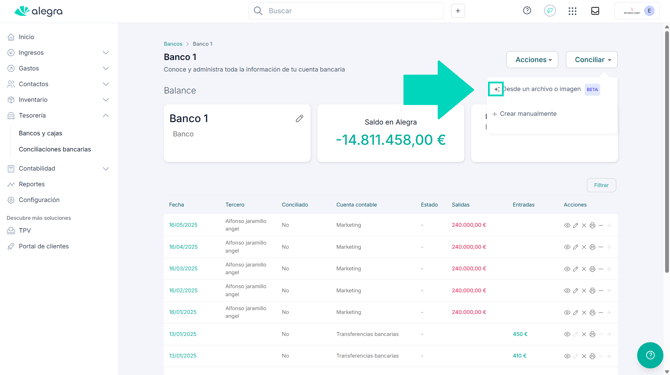Open floating help bubble at bottom right
Screen dimensions: 670x375
650,355
